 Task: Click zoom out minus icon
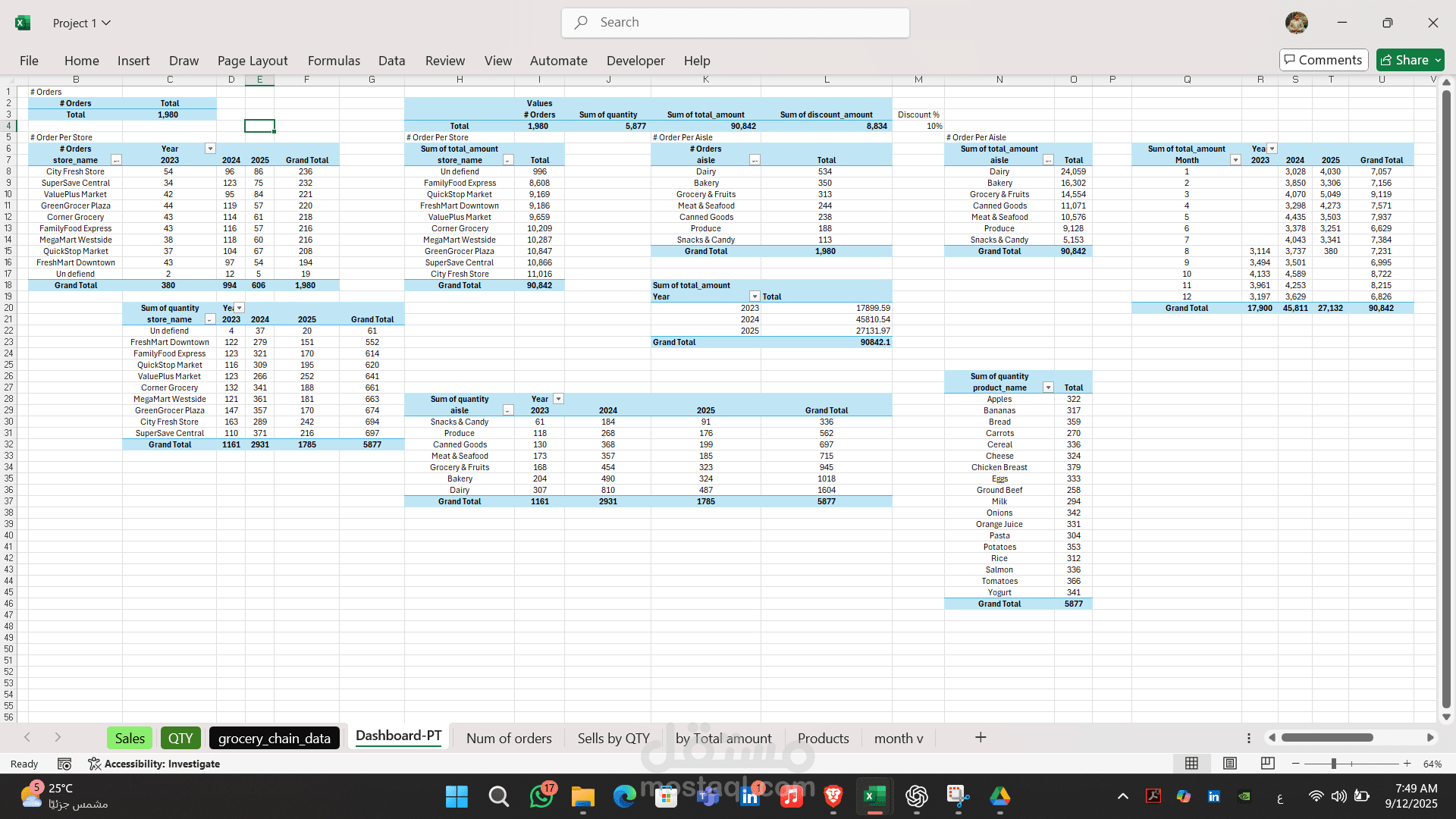[1296, 764]
